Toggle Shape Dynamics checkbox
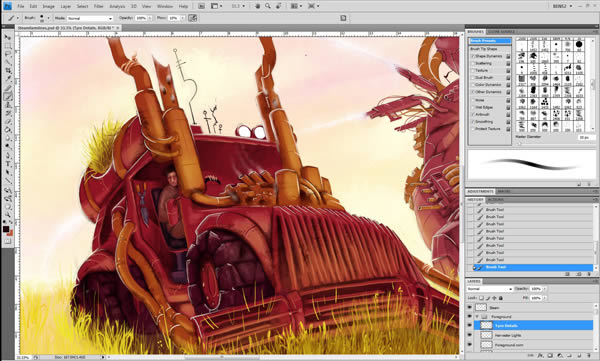Image resolution: width=600 pixels, height=361 pixels. 473,56
